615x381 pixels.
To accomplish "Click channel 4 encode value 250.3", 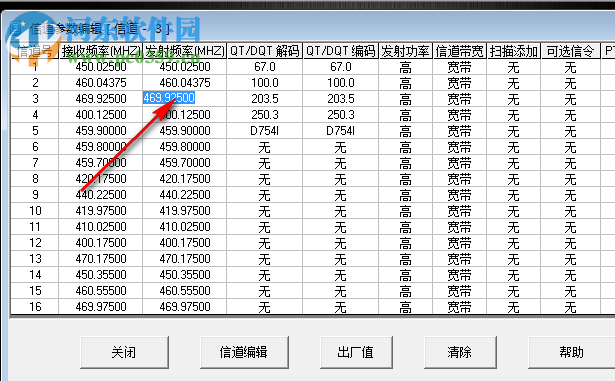I will (341, 115).
